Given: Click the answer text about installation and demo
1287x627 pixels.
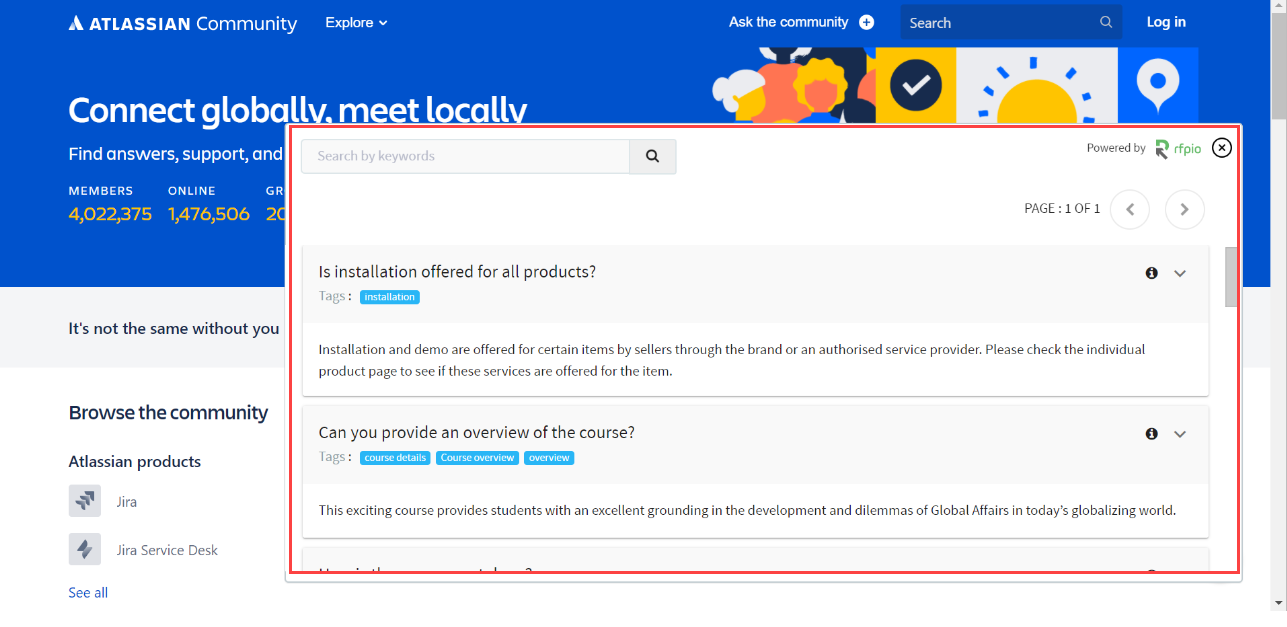Looking at the screenshot, I should (732, 360).
